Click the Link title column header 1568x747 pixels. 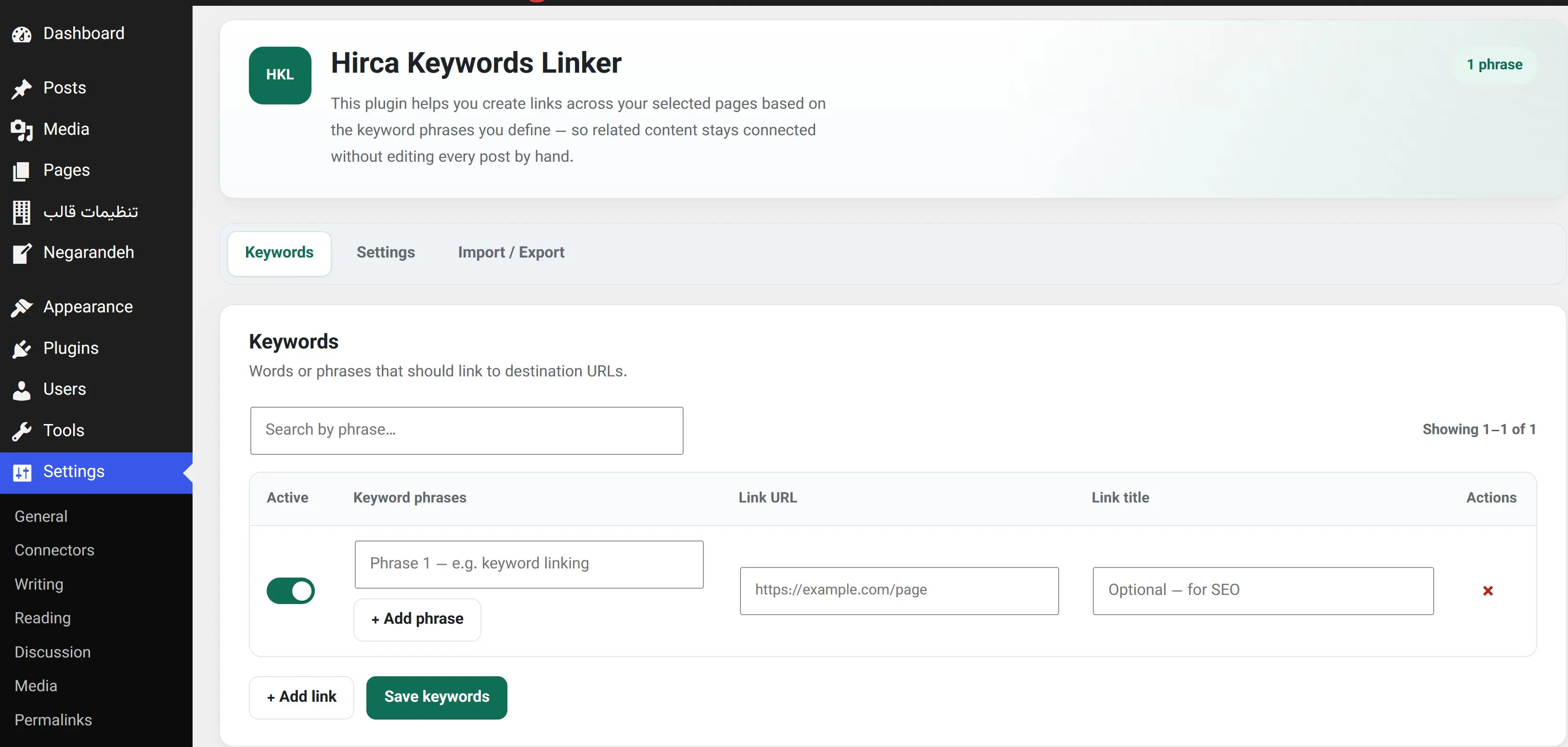tap(1120, 498)
